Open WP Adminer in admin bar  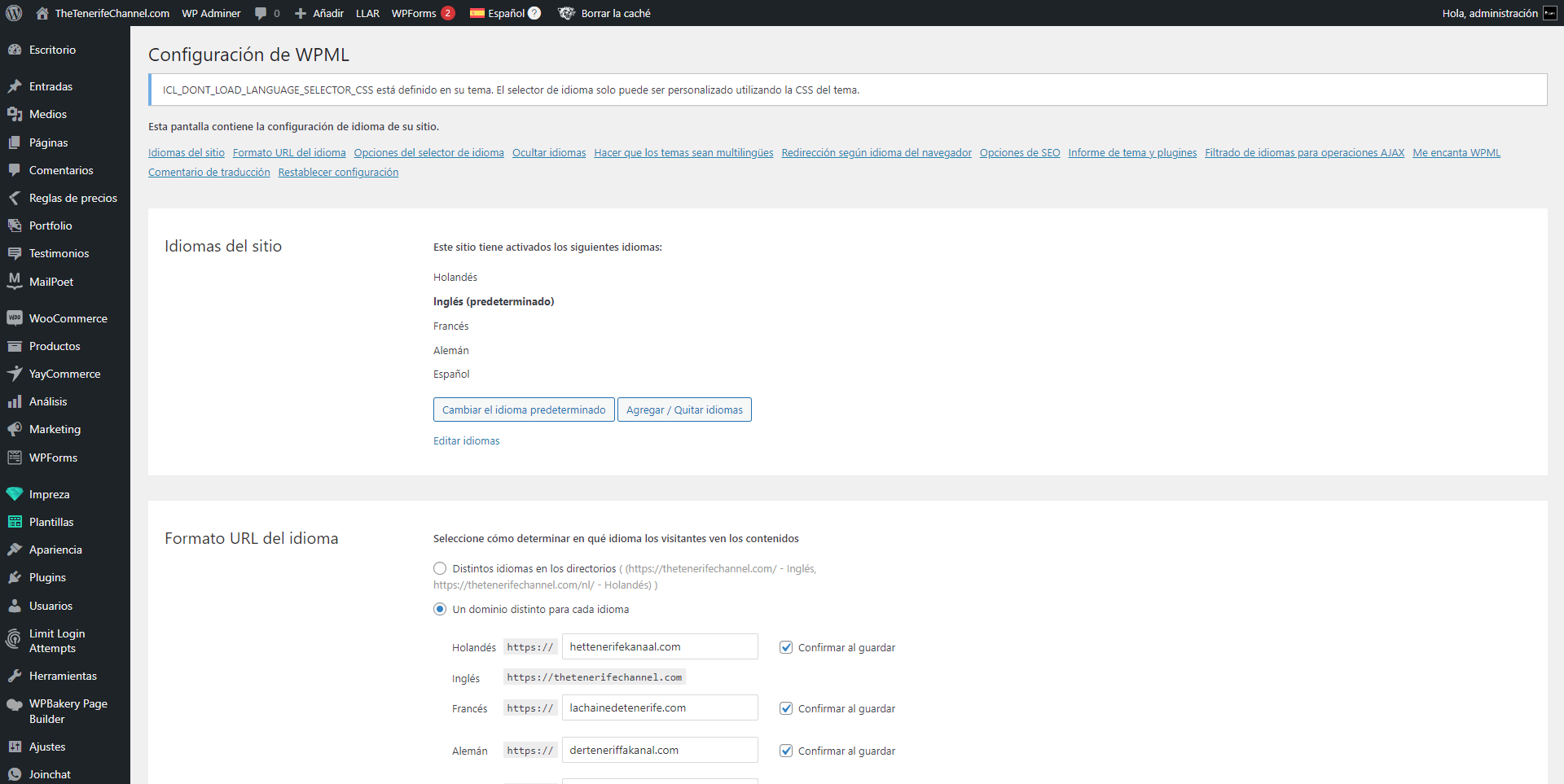pyautogui.click(x=211, y=13)
